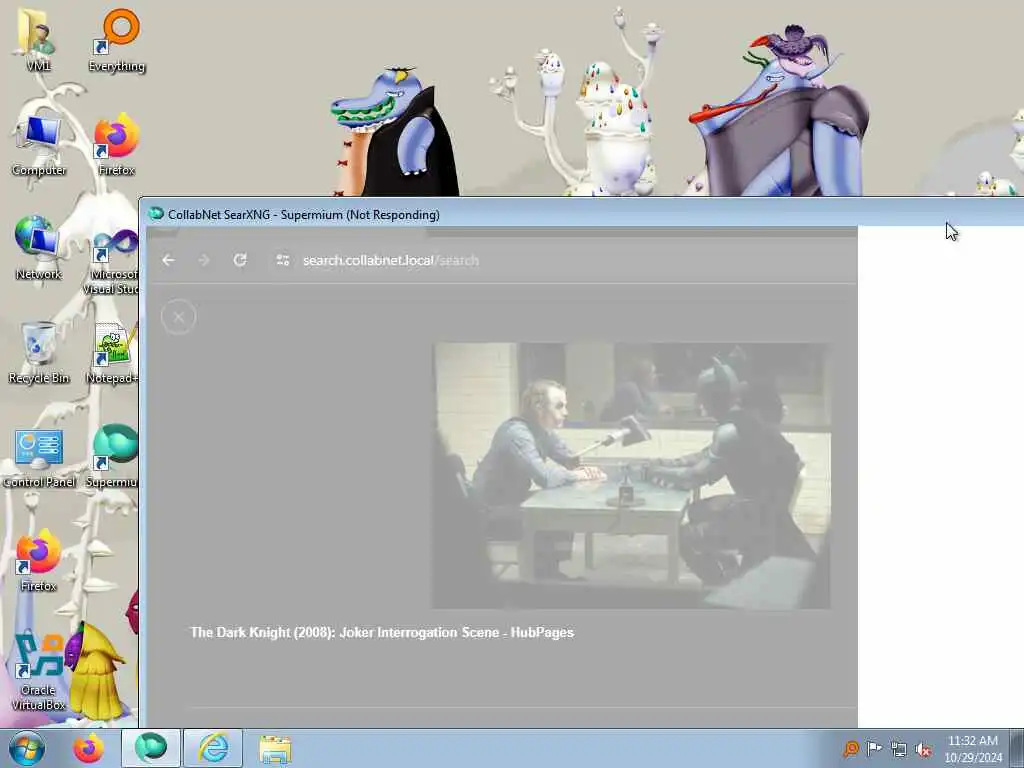
Task: Launch the Supermium desktop shortcut
Action: 112,456
